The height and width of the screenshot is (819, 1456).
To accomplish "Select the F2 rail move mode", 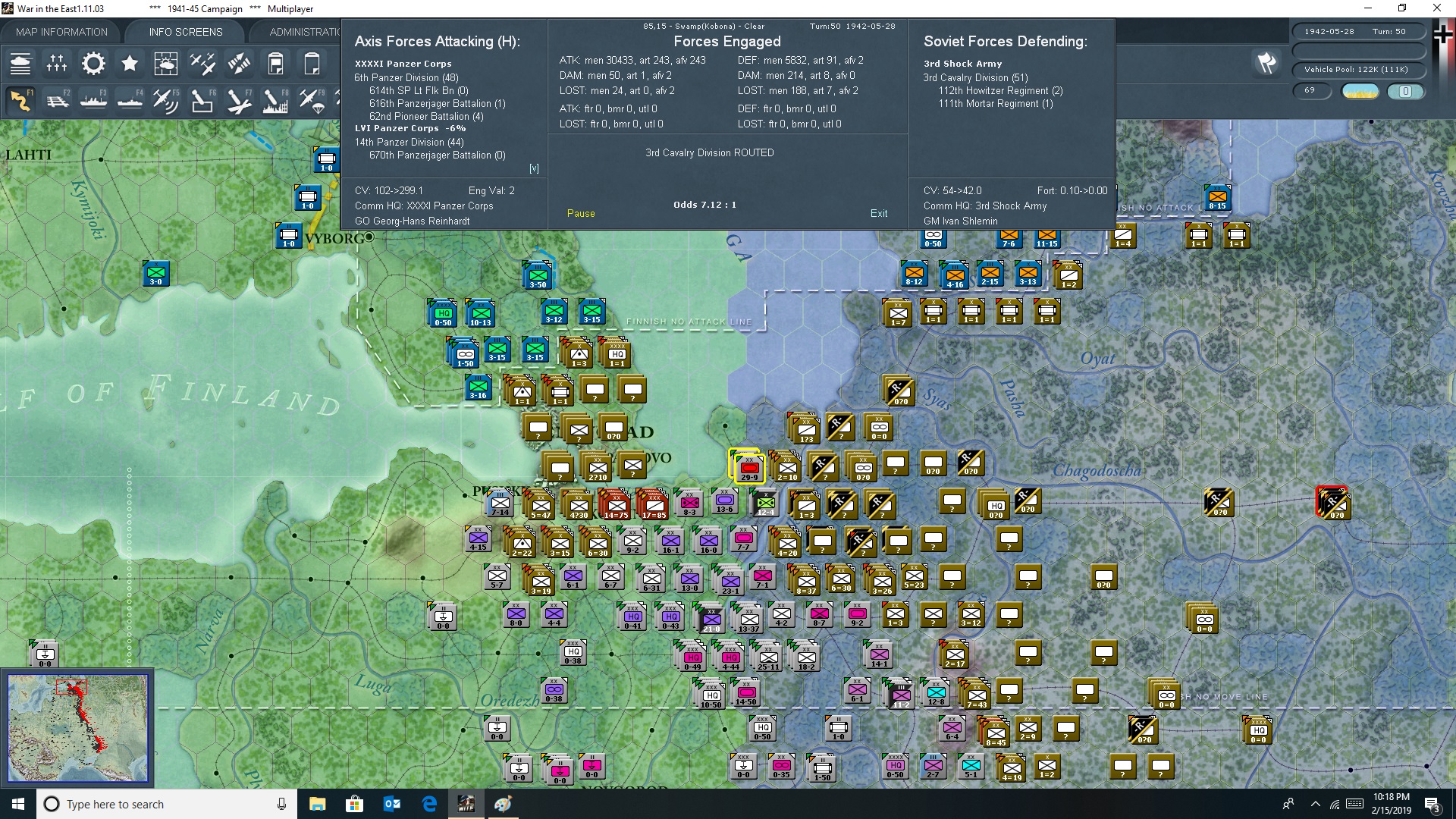I will (57, 101).
